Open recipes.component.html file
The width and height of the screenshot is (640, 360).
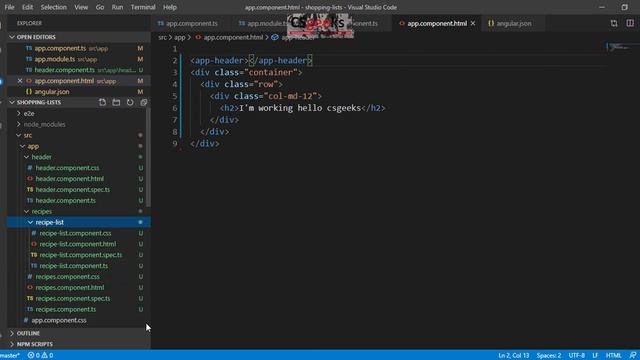[x=69, y=287]
